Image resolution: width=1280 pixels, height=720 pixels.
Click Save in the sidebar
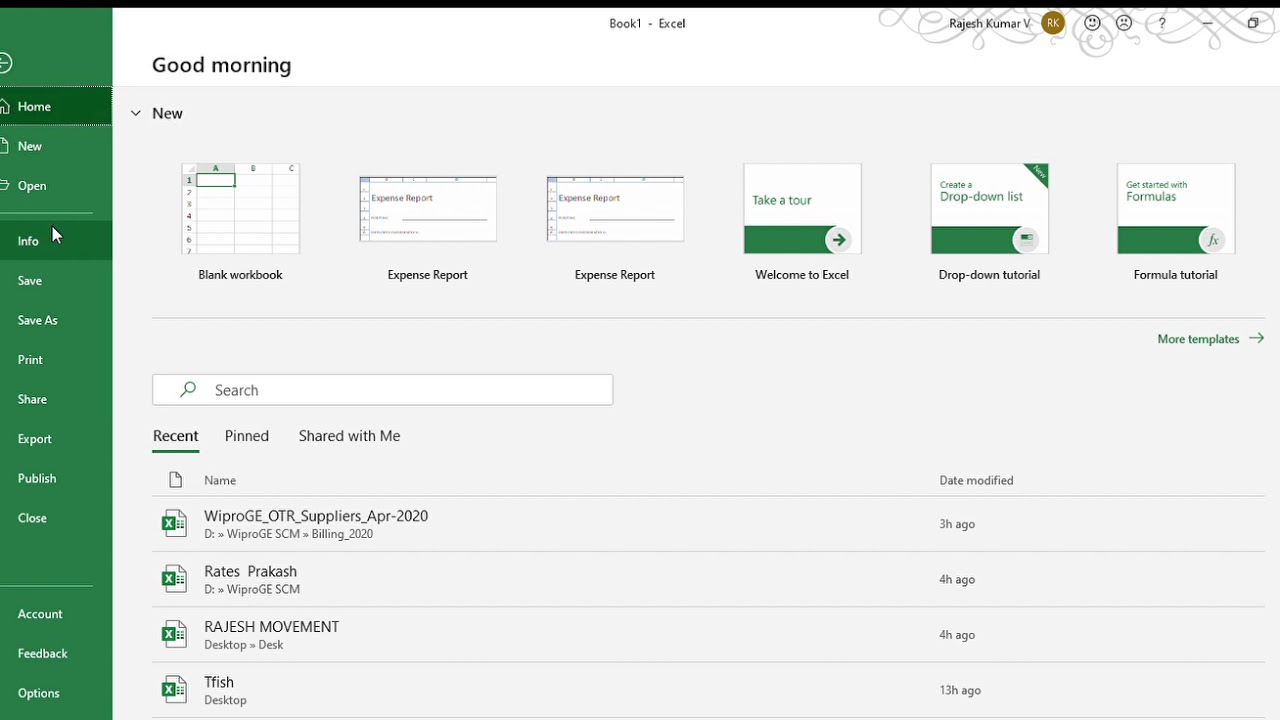[x=56, y=280]
